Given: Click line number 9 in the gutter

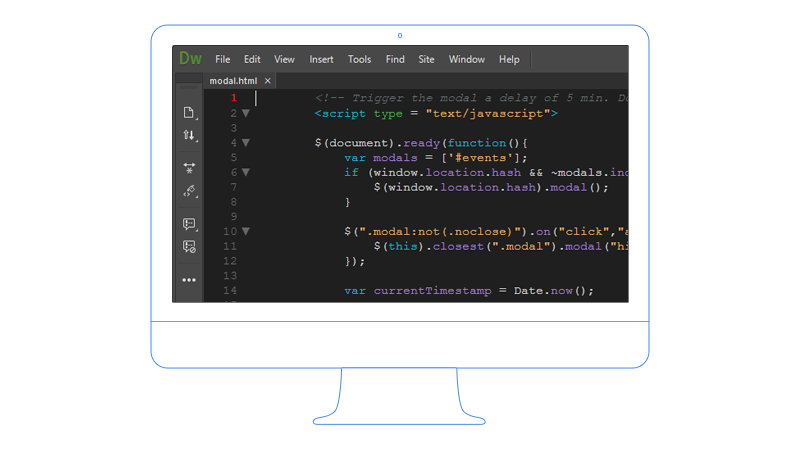Looking at the screenshot, I should (234, 217).
